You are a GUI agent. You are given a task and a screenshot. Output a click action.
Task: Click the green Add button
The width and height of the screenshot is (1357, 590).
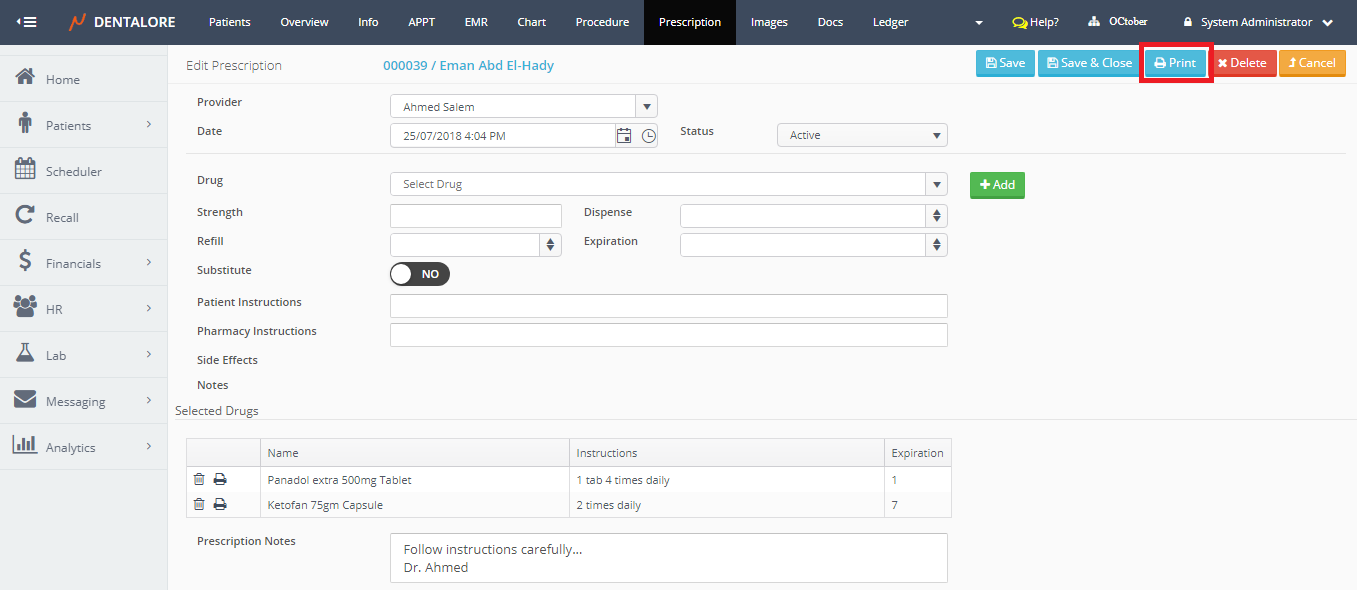(x=997, y=185)
